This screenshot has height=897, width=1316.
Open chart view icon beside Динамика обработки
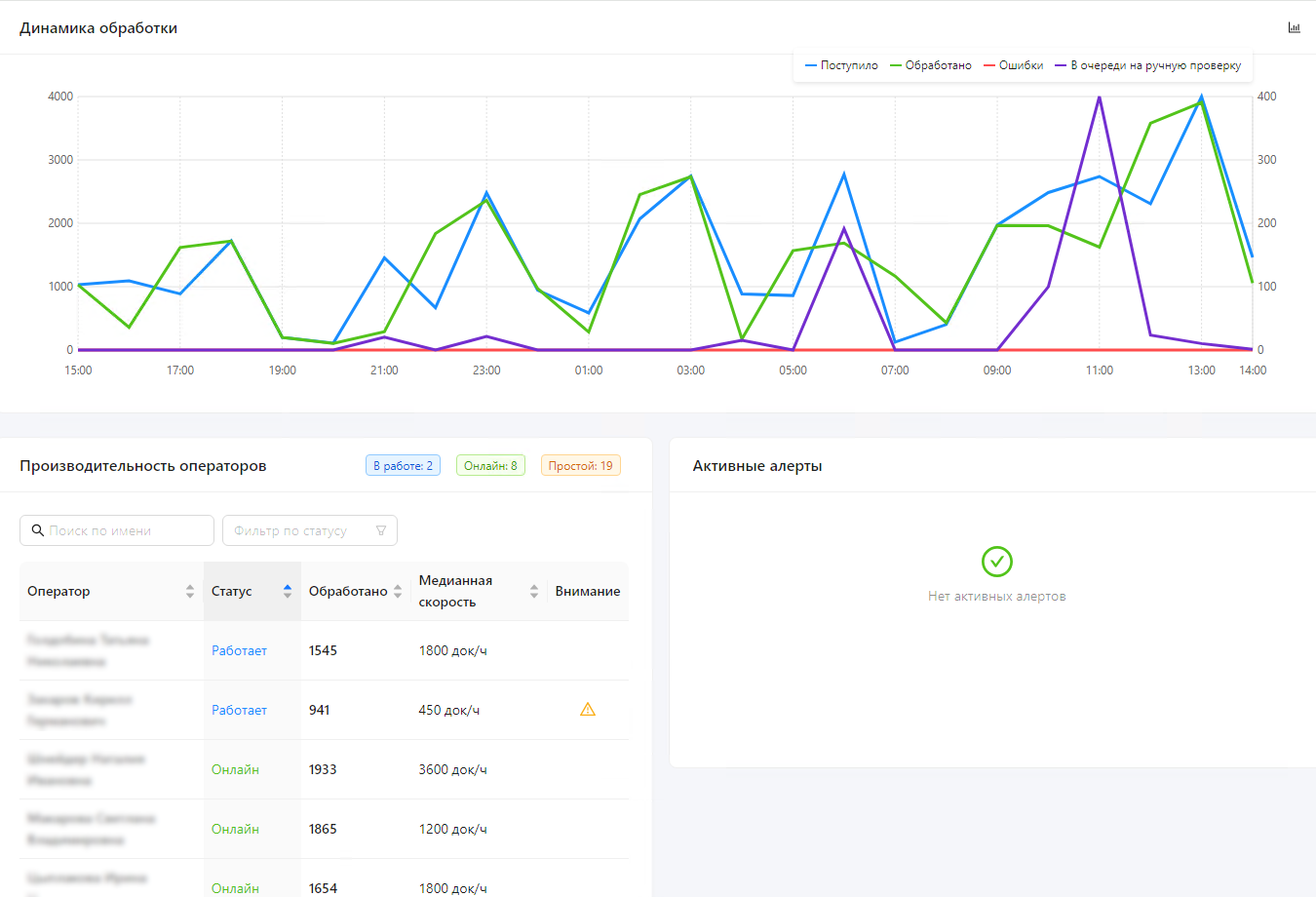coord(1294,27)
